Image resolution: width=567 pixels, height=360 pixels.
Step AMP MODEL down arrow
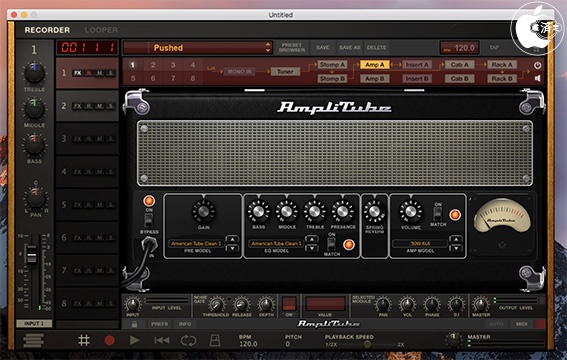[456, 248]
